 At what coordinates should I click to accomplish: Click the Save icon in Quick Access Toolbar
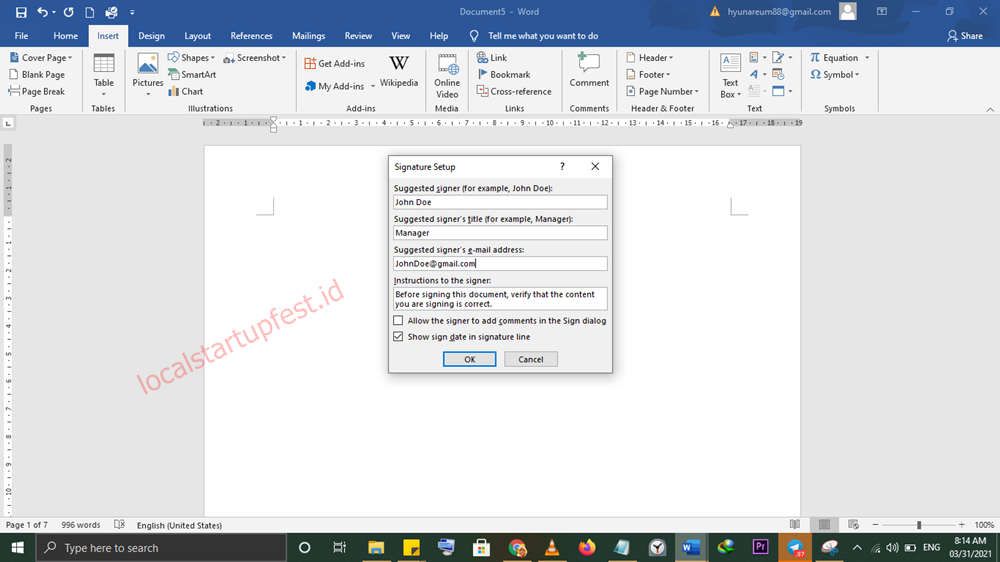(21, 12)
